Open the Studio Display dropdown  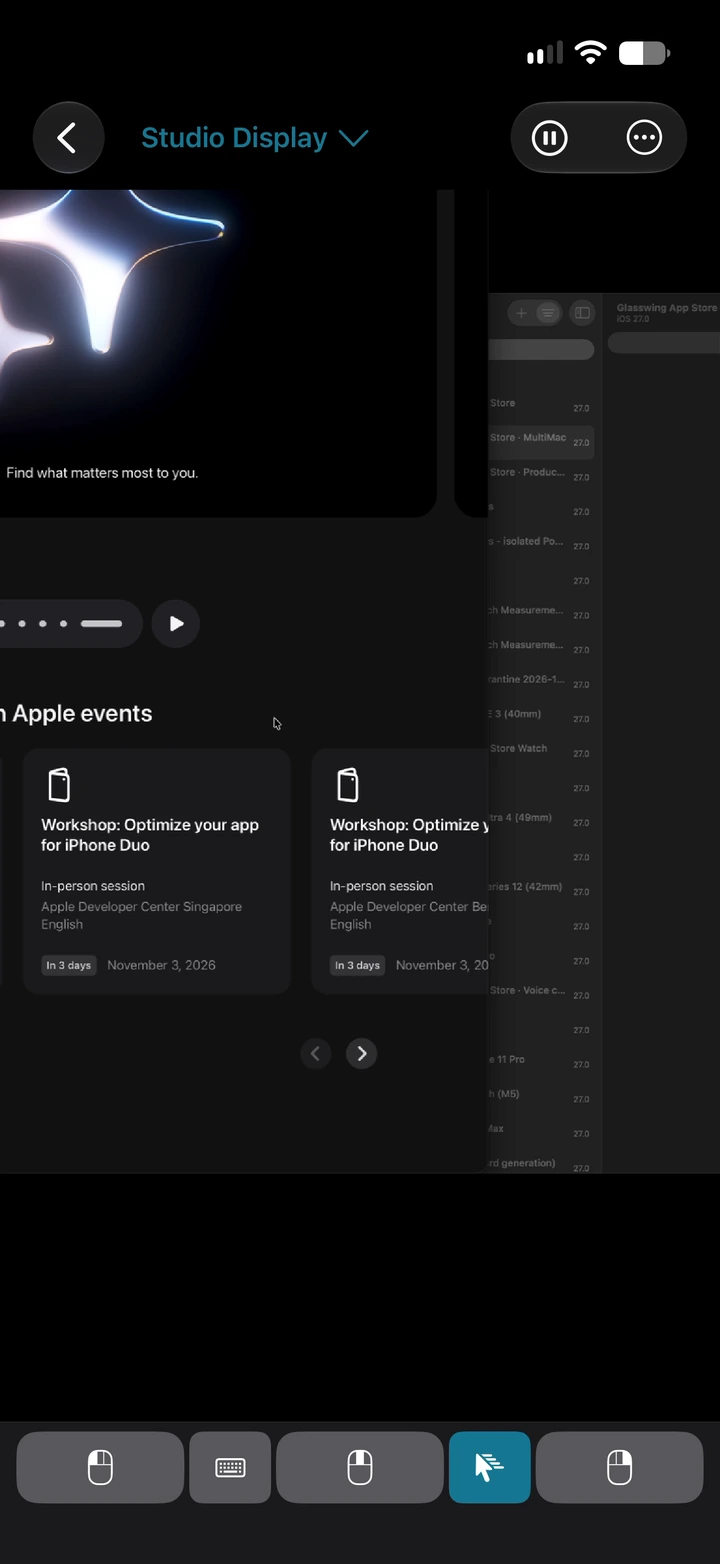[x=255, y=138]
